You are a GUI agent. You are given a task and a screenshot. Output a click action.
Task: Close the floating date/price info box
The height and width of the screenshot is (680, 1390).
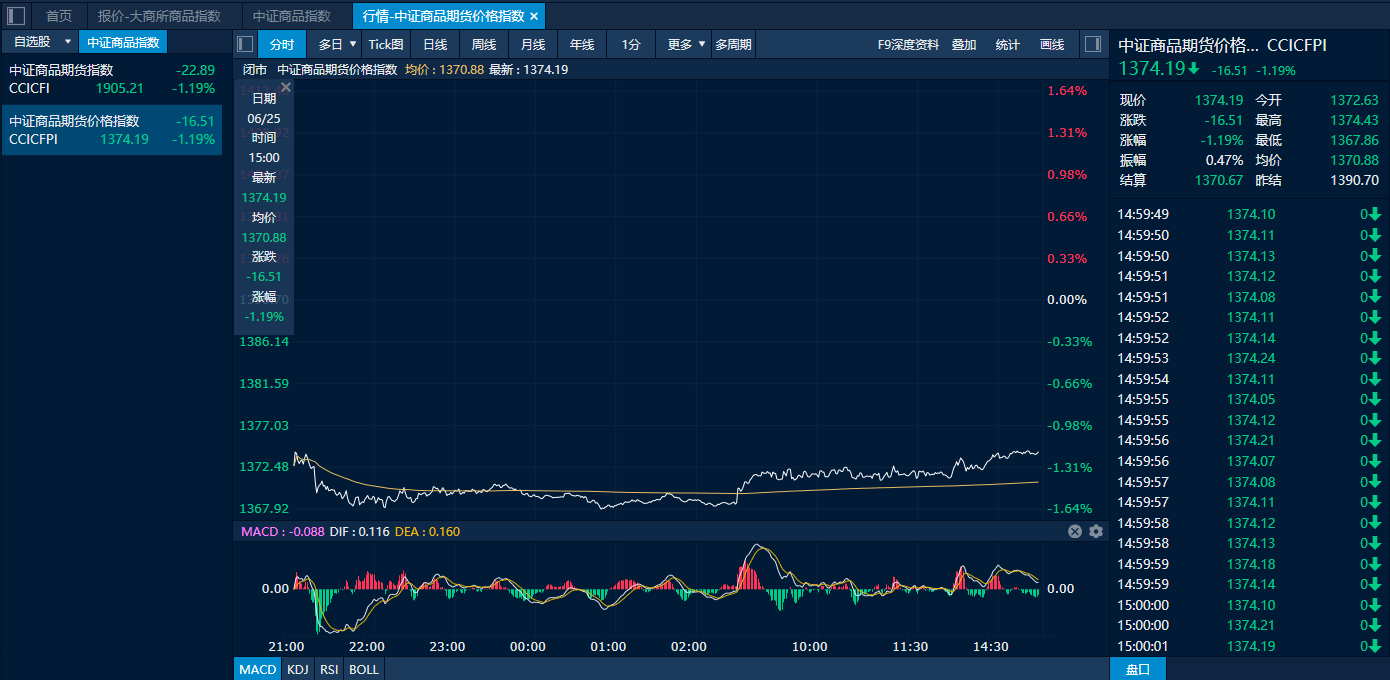(x=286, y=88)
